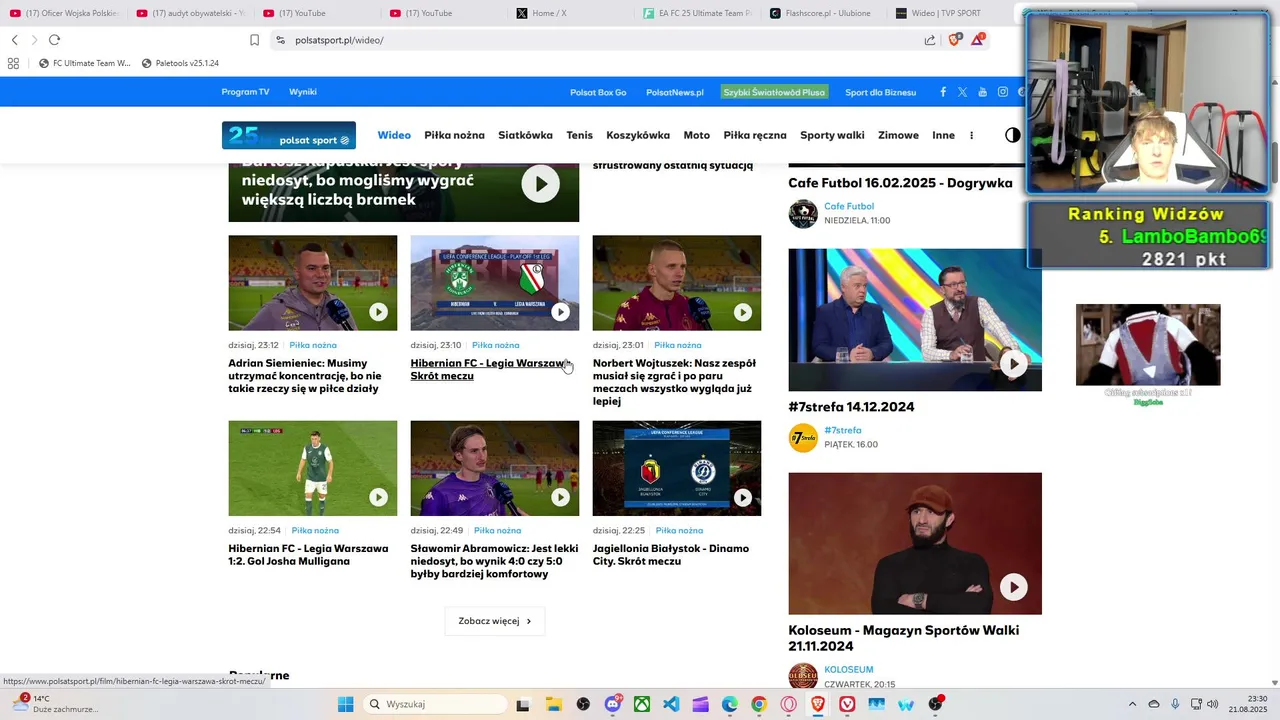Click the Windows taskbar search box
Screen dimensions: 1280x720
[x=435, y=704]
